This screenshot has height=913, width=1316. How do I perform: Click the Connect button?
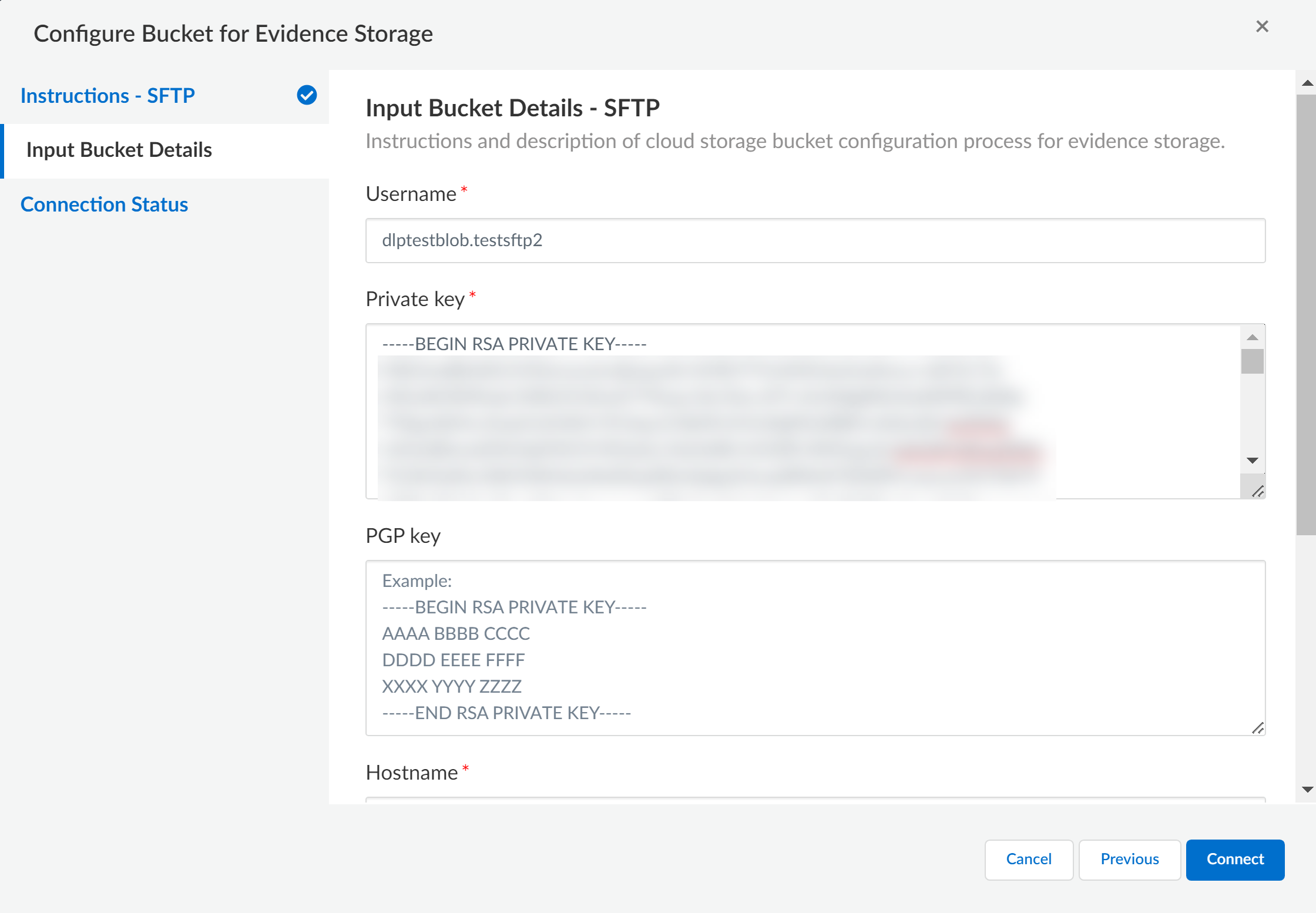click(x=1235, y=859)
